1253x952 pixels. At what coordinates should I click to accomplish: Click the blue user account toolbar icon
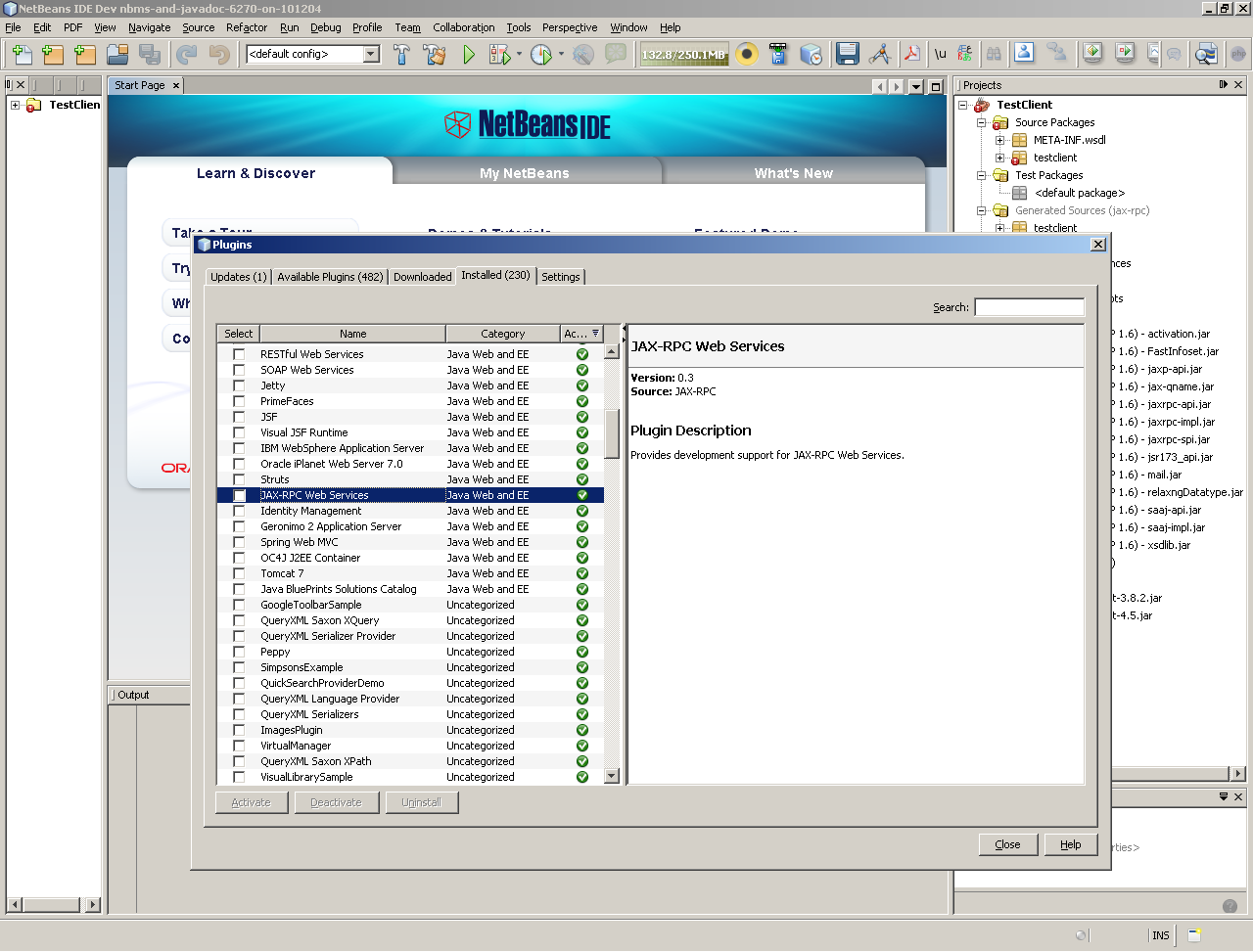click(1024, 54)
